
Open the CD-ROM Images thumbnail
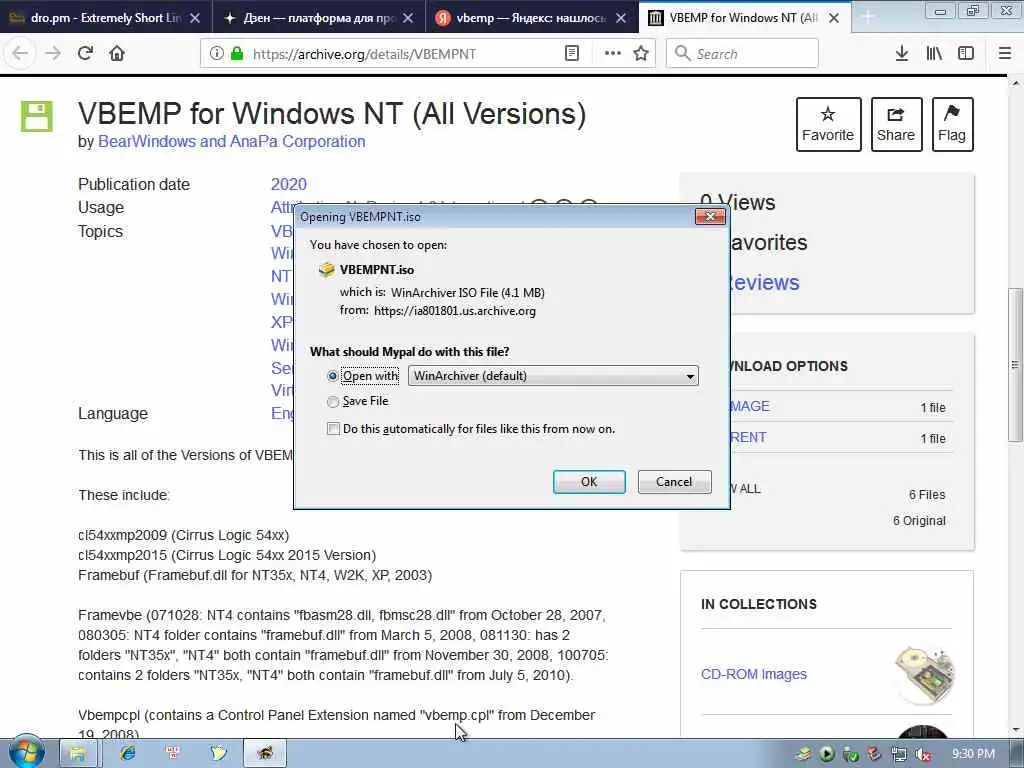tap(923, 674)
